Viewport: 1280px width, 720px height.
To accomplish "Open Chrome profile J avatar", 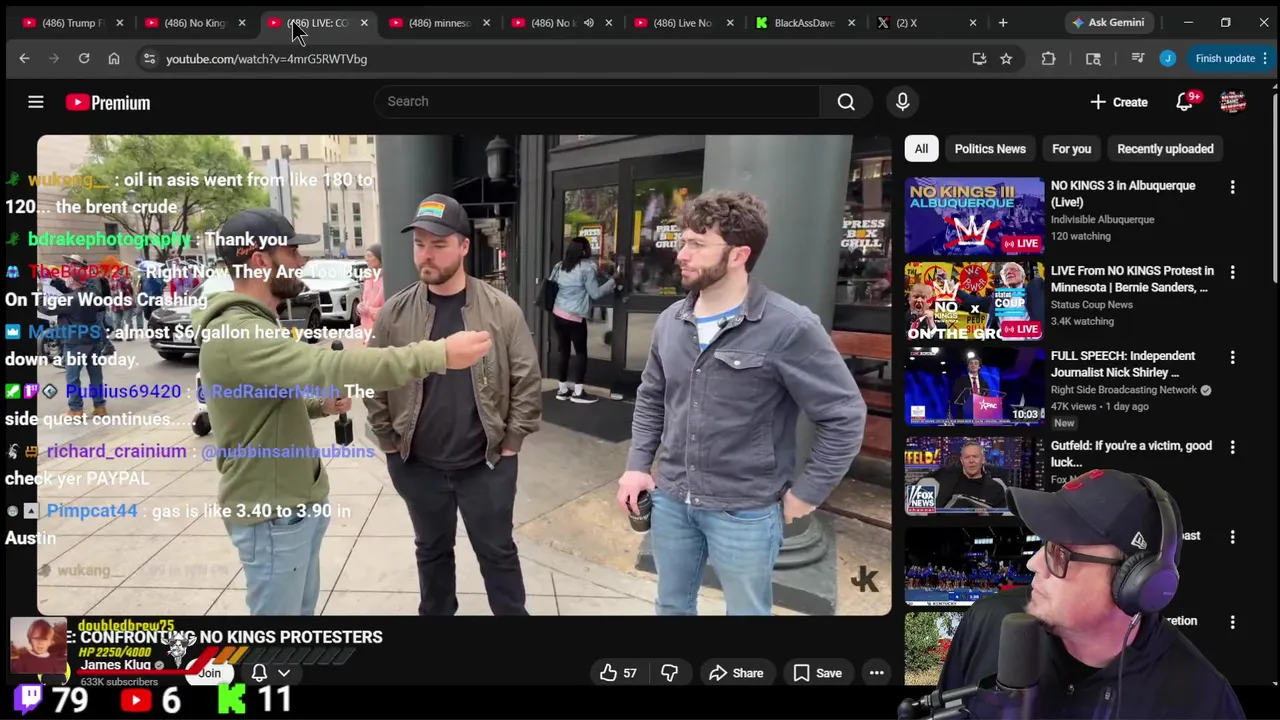I will [x=1167, y=59].
